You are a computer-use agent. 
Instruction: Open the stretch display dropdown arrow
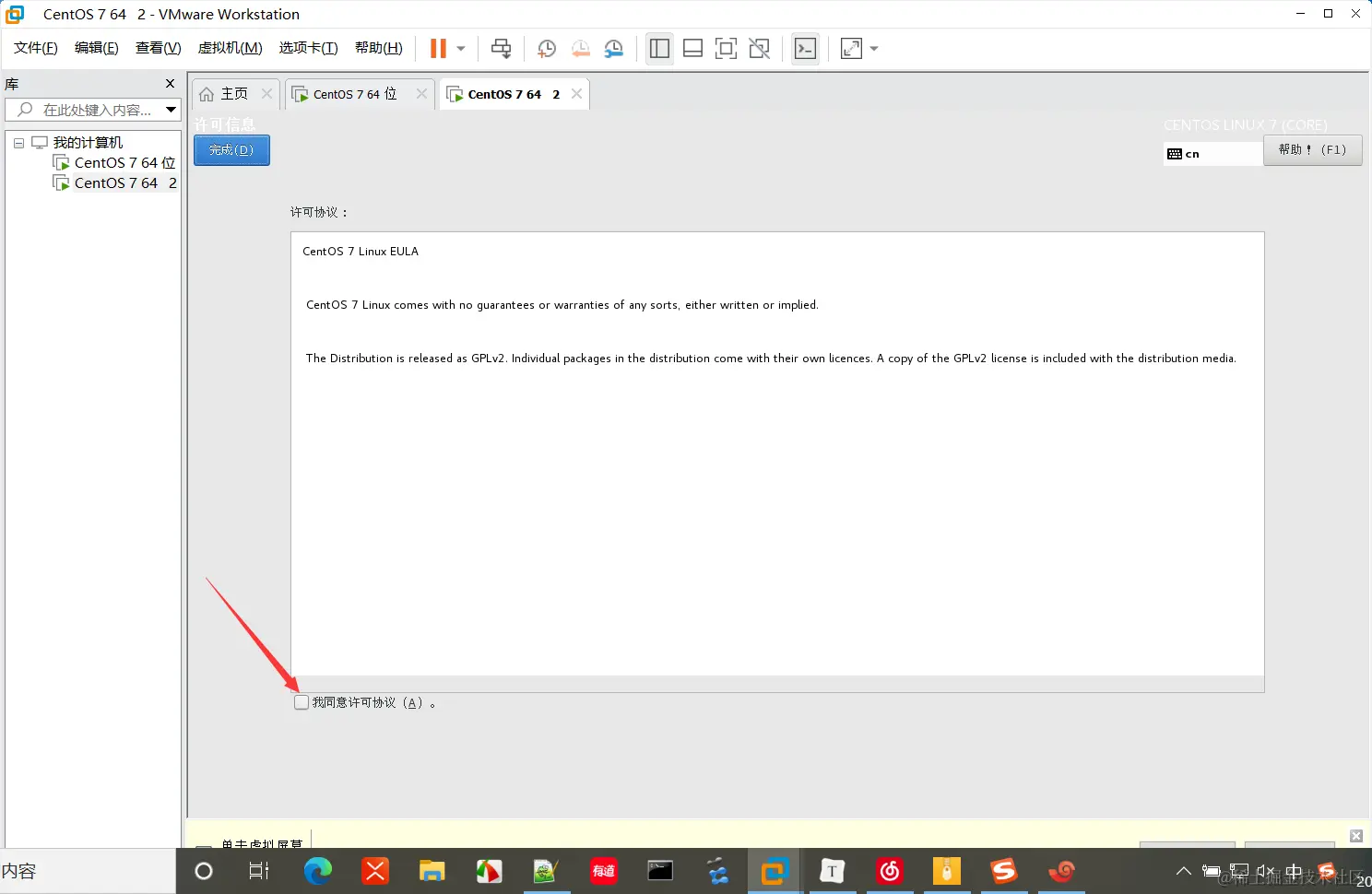tap(874, 49)
